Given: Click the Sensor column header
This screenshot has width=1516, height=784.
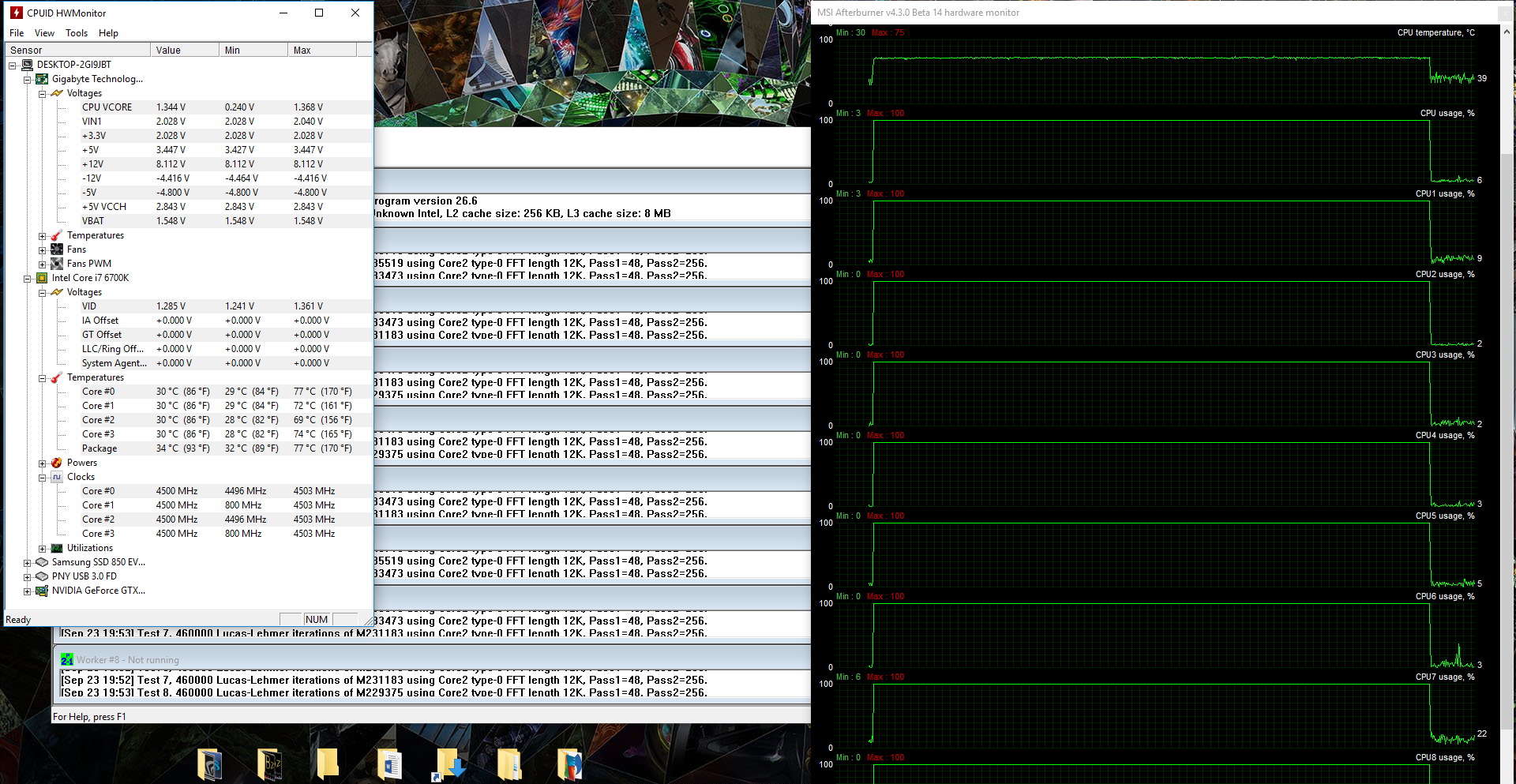Looking at the screenshot, I should (x=77, y=50).
